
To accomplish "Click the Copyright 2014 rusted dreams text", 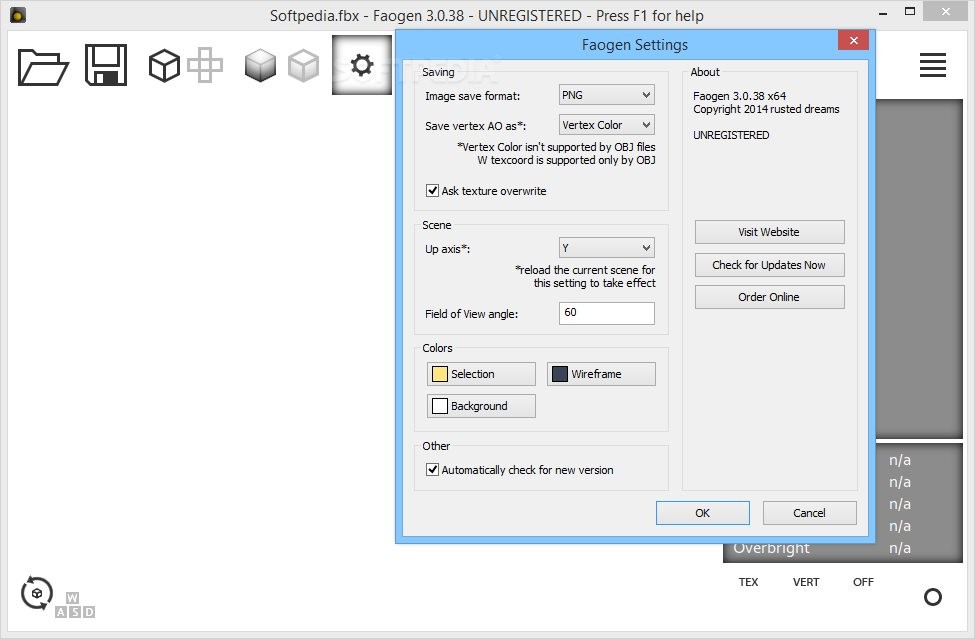I will (x=766, y=109).
